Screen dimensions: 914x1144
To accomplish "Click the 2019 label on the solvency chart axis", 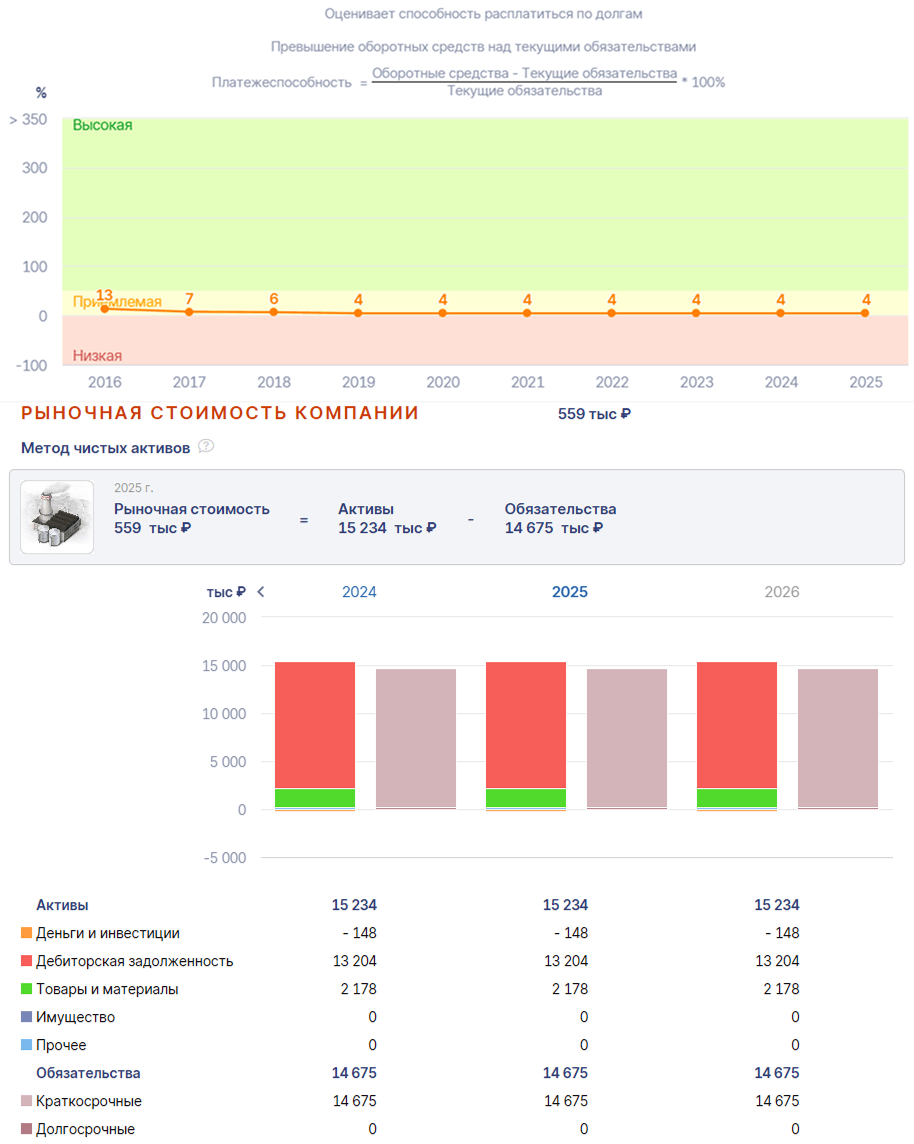I will pos(358,382).
